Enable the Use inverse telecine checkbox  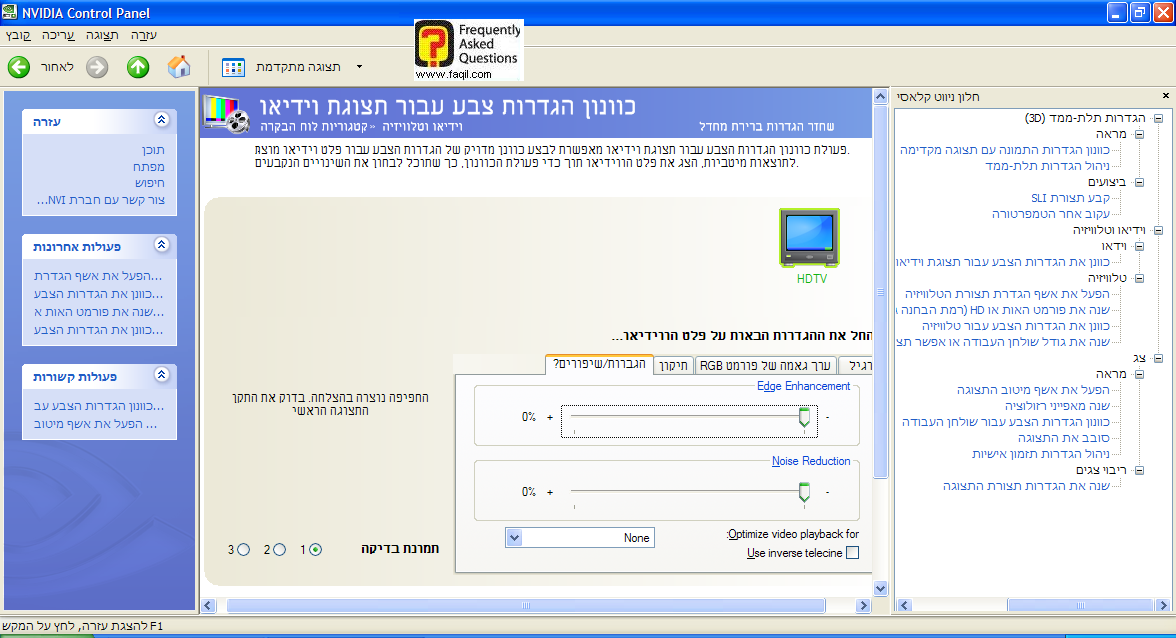852,551
